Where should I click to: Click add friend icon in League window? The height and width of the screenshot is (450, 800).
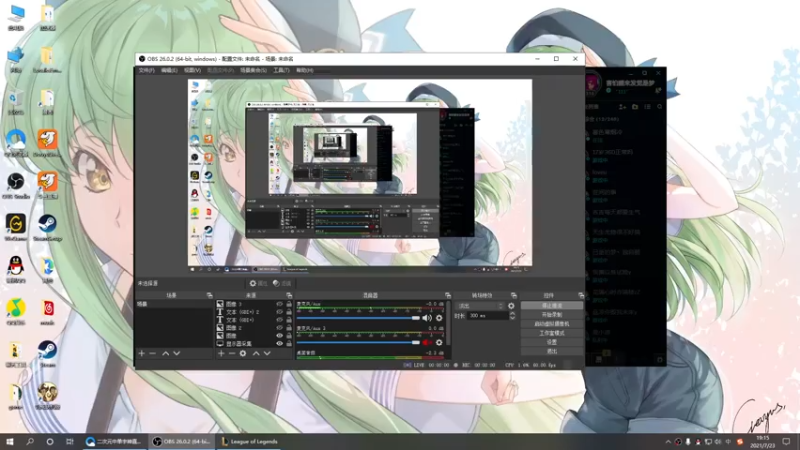point(622,107)
